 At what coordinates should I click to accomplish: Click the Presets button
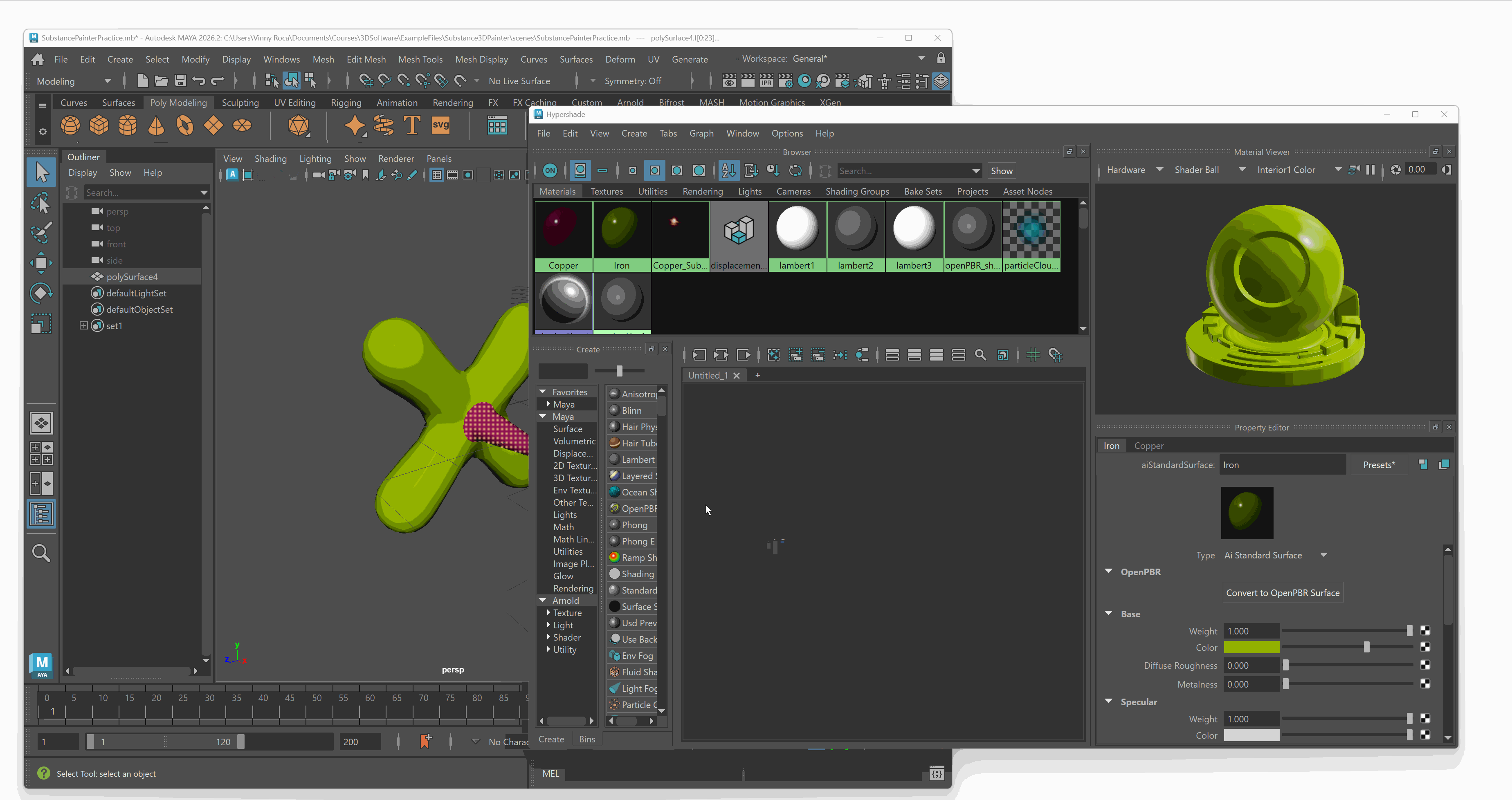[1379, 464]
